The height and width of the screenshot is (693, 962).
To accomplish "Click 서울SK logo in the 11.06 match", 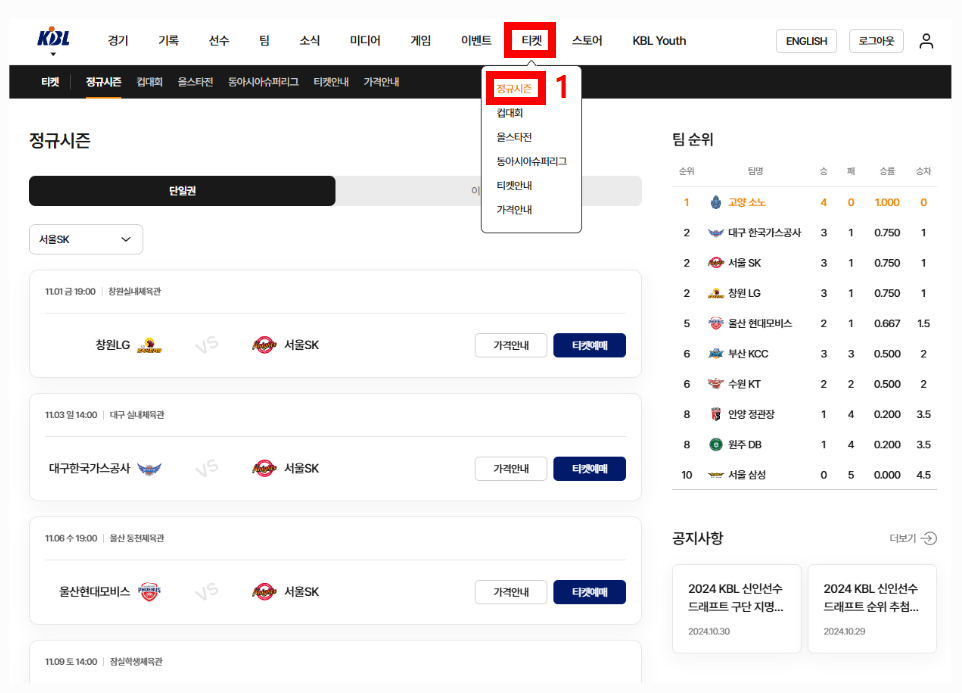I will [x=264, y=592].
